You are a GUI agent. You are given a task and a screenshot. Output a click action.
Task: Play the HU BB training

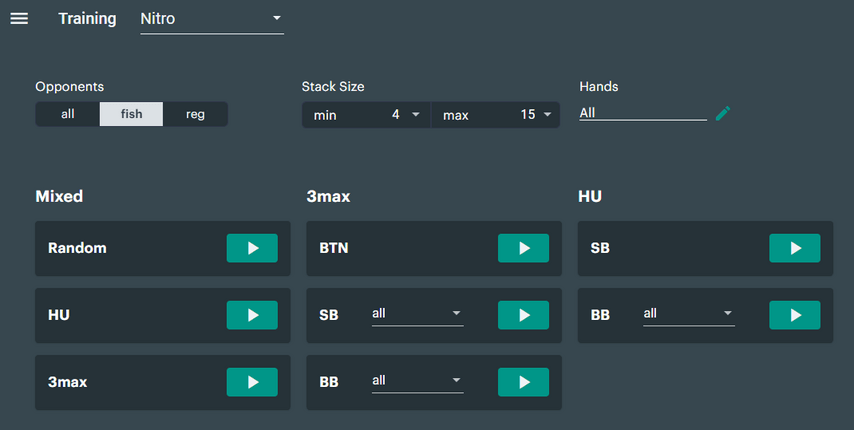(794, 315)
